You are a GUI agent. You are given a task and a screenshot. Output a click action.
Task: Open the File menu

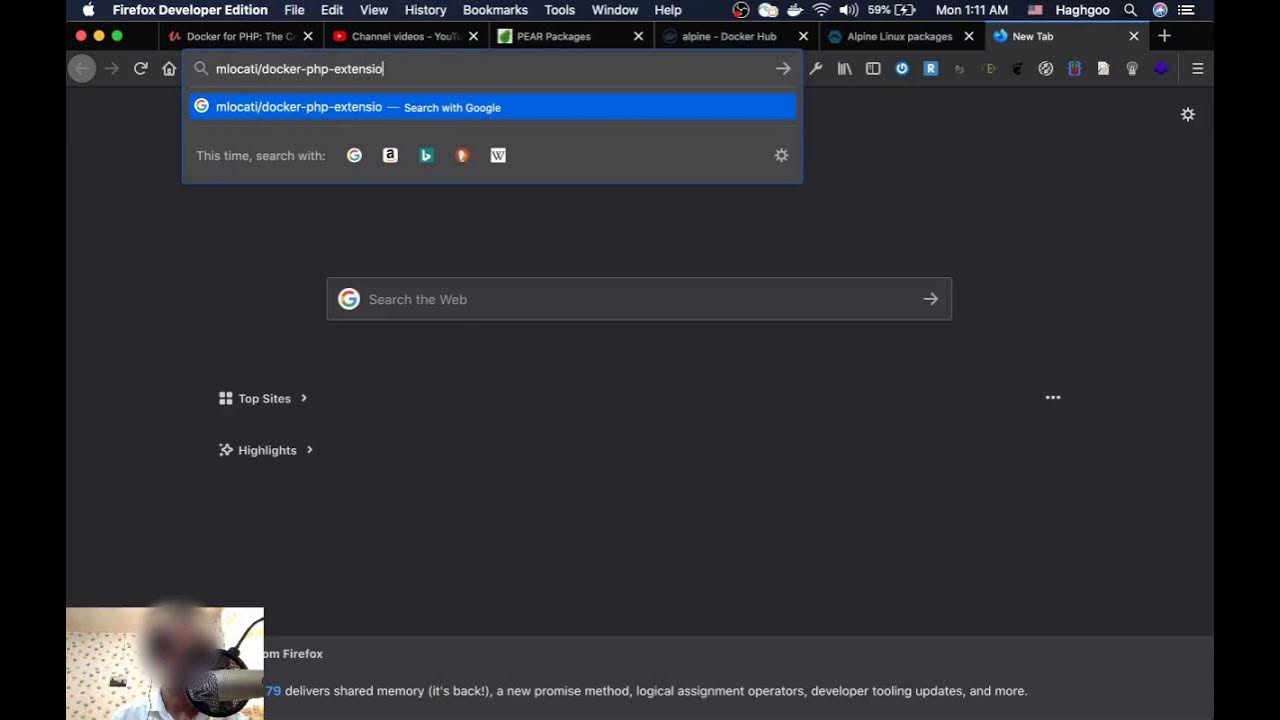[x=294, y=10]
